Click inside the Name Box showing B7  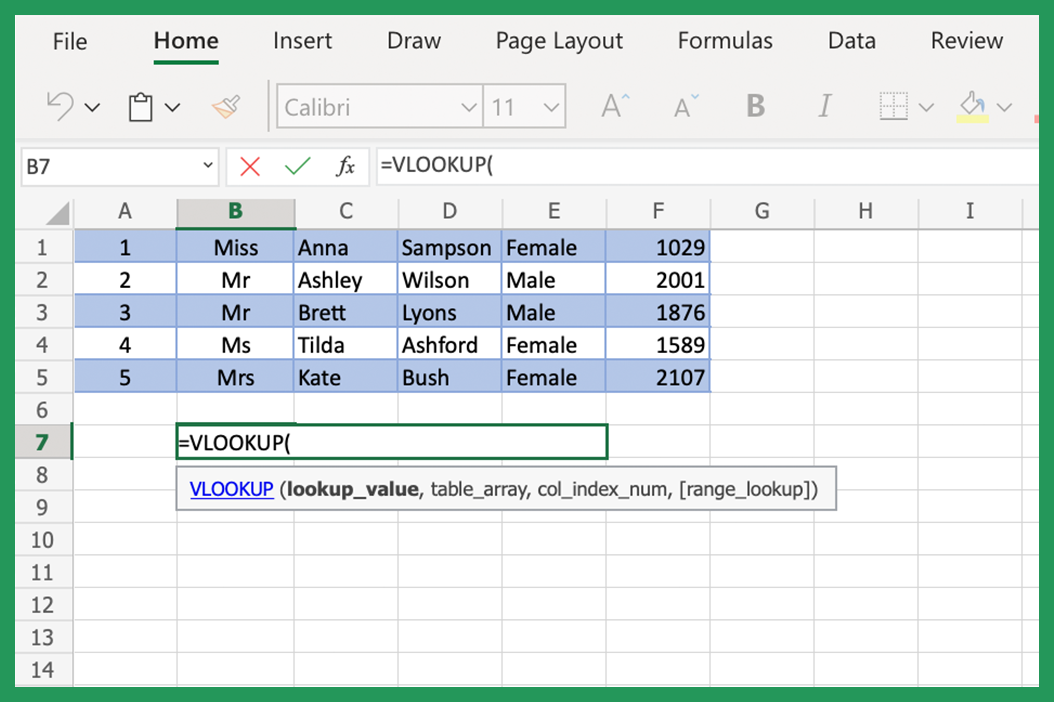(100, 165)
